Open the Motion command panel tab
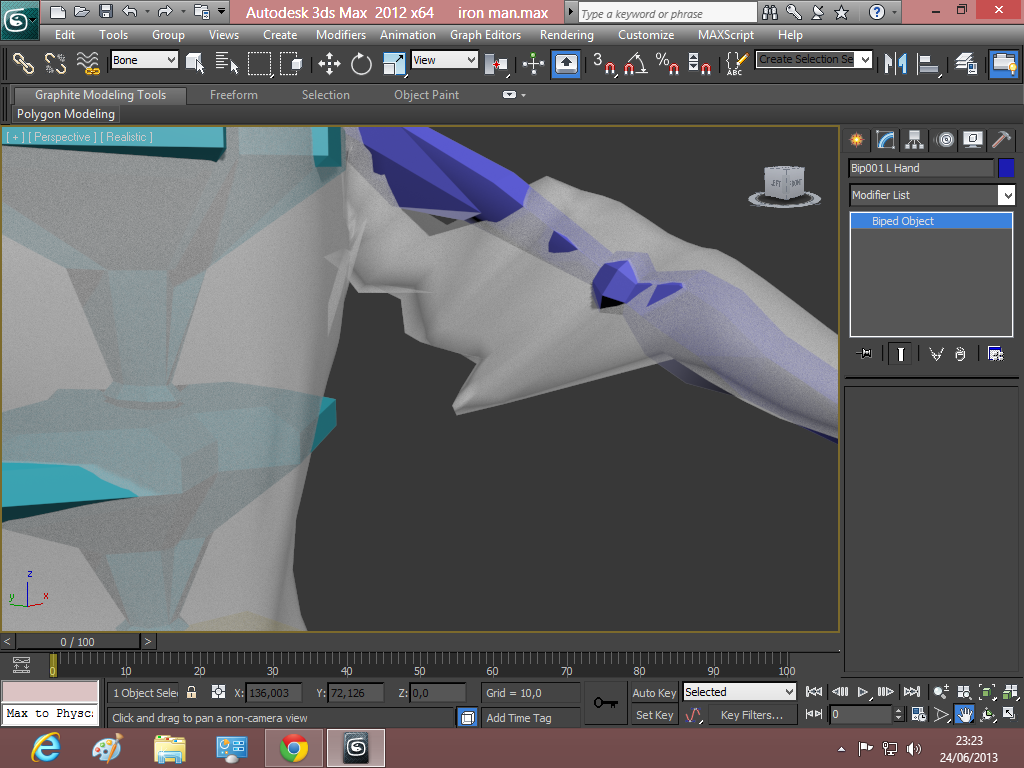Screen dimensions: 1024x768 coord(944,139)
